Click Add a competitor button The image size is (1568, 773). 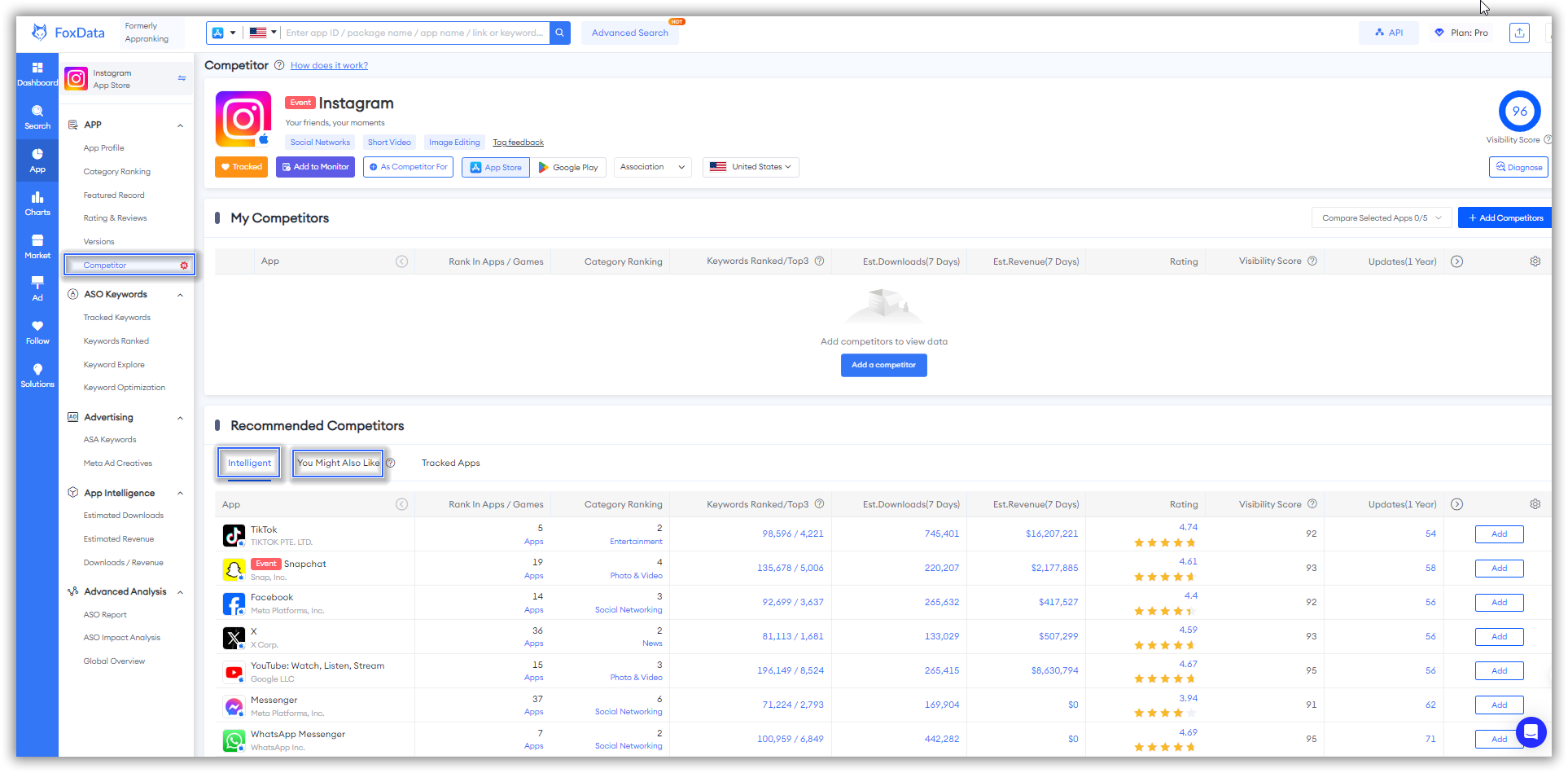(883, 365)
